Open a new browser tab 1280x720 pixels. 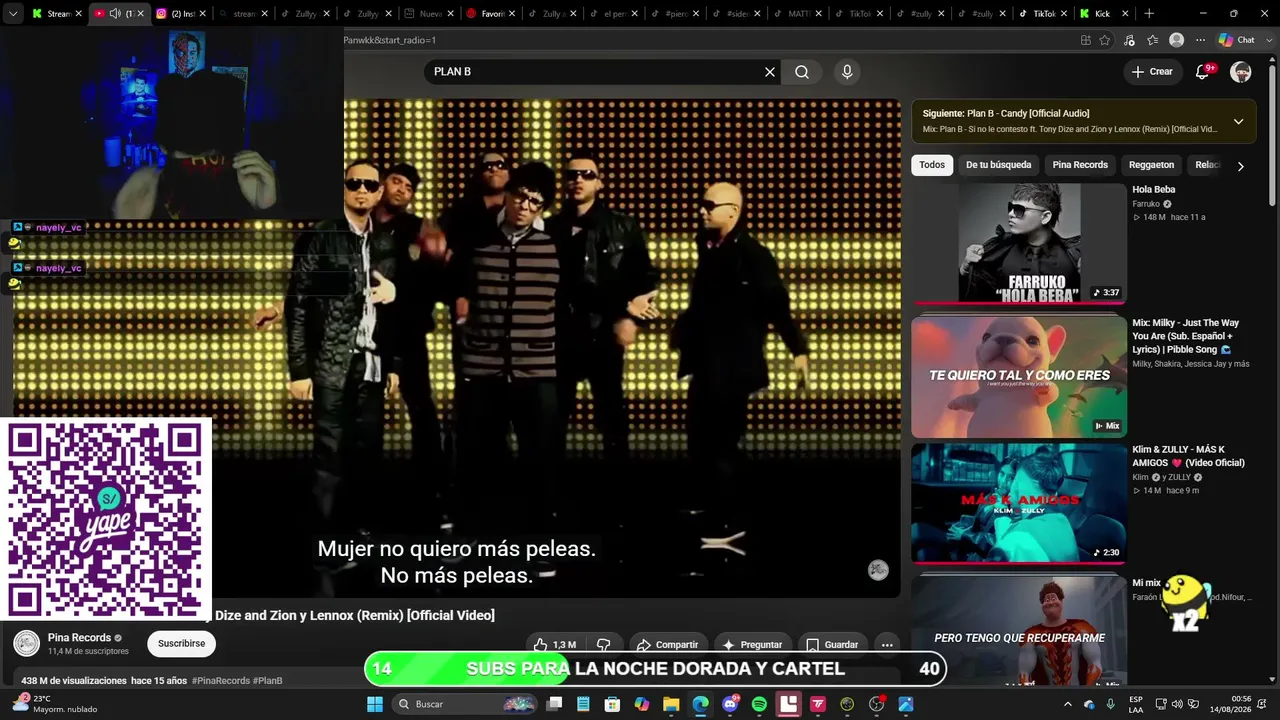point(1149,14)
